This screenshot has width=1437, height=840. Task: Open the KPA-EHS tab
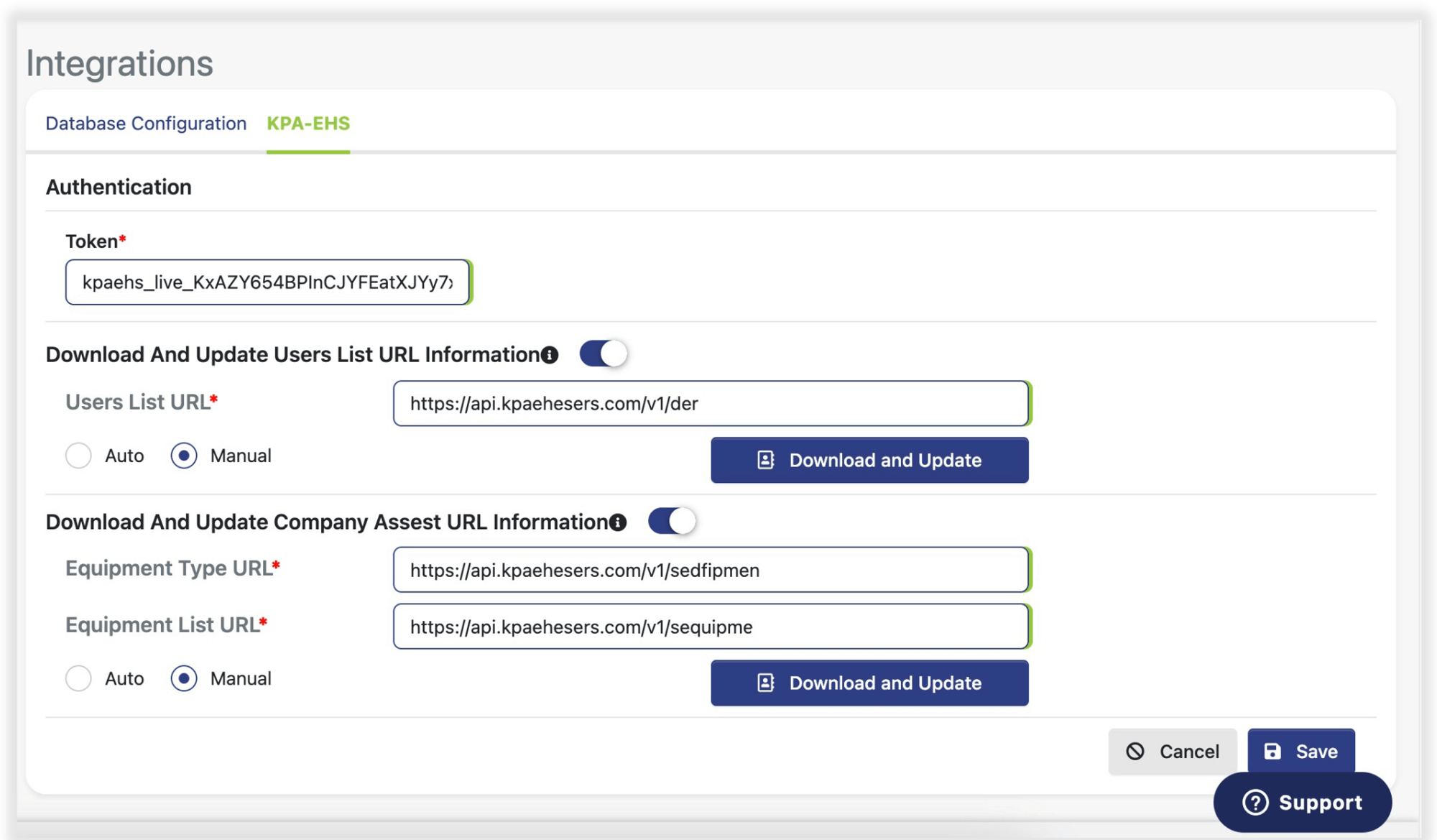(x=308, y=124)
